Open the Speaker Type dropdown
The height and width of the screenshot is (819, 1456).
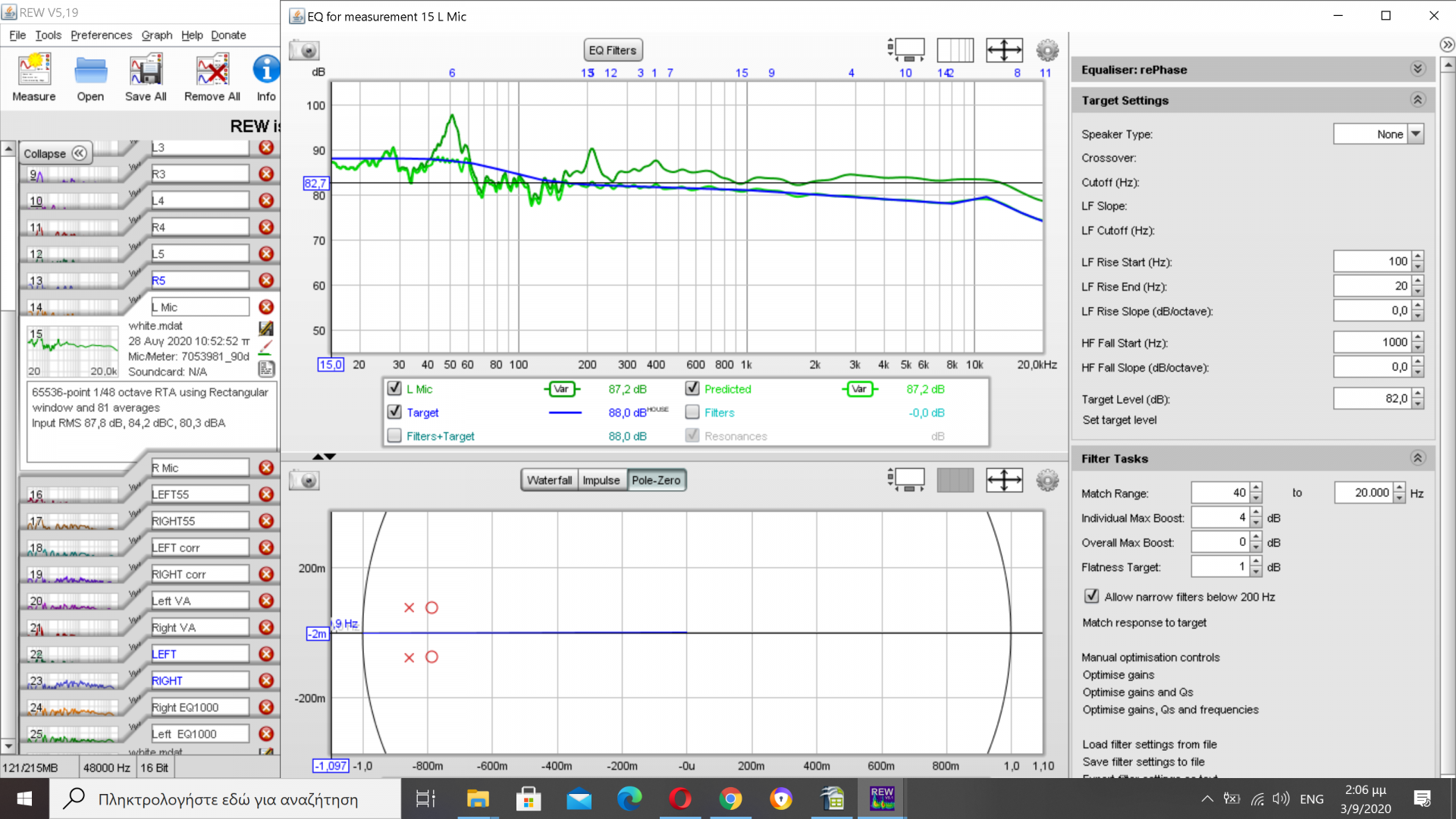point(1416,133)
